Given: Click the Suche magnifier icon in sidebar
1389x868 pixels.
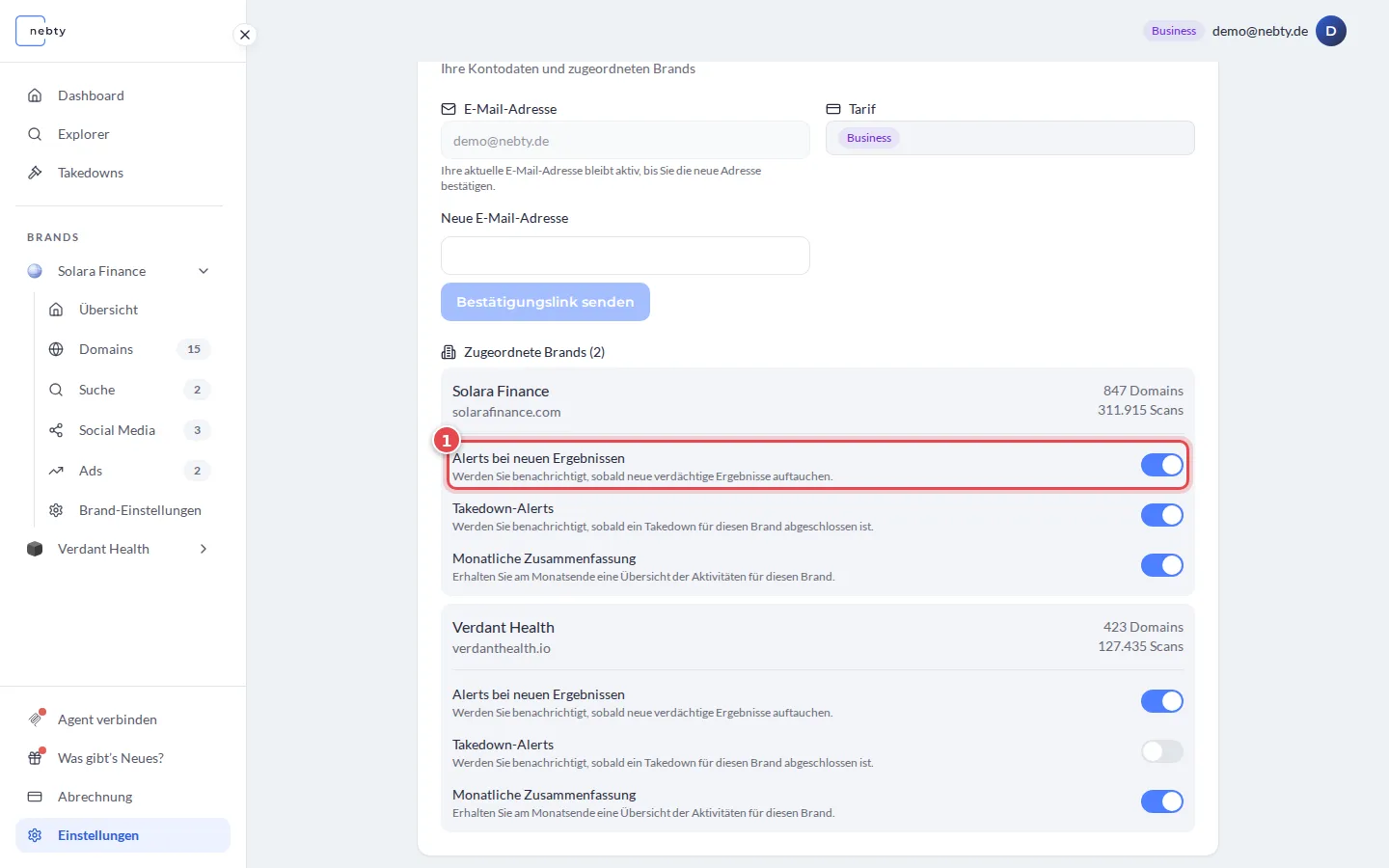Looking at the screenshot, I should (x=56, y=390).
